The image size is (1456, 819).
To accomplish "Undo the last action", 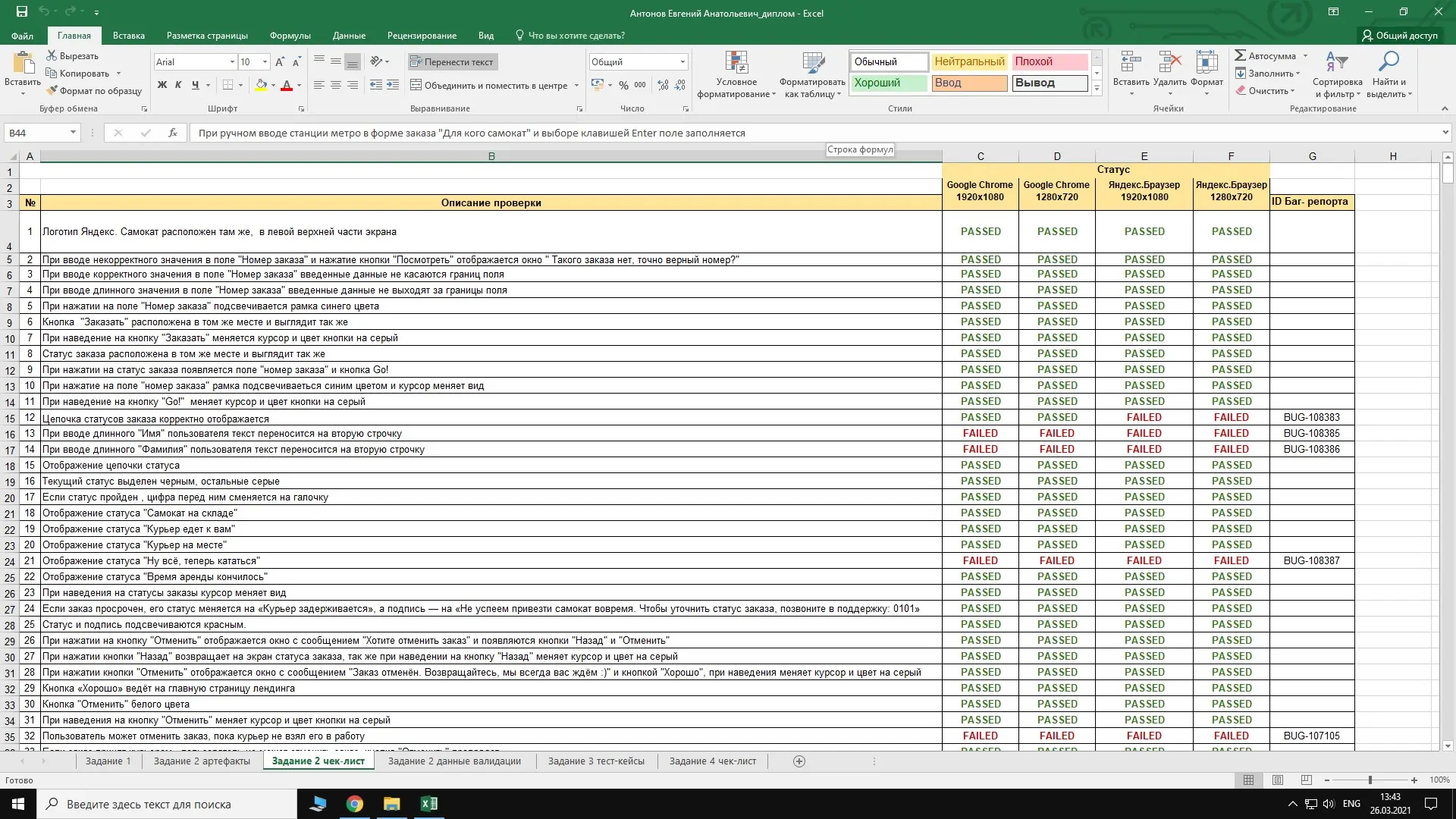I will click(x=44, y=12).
